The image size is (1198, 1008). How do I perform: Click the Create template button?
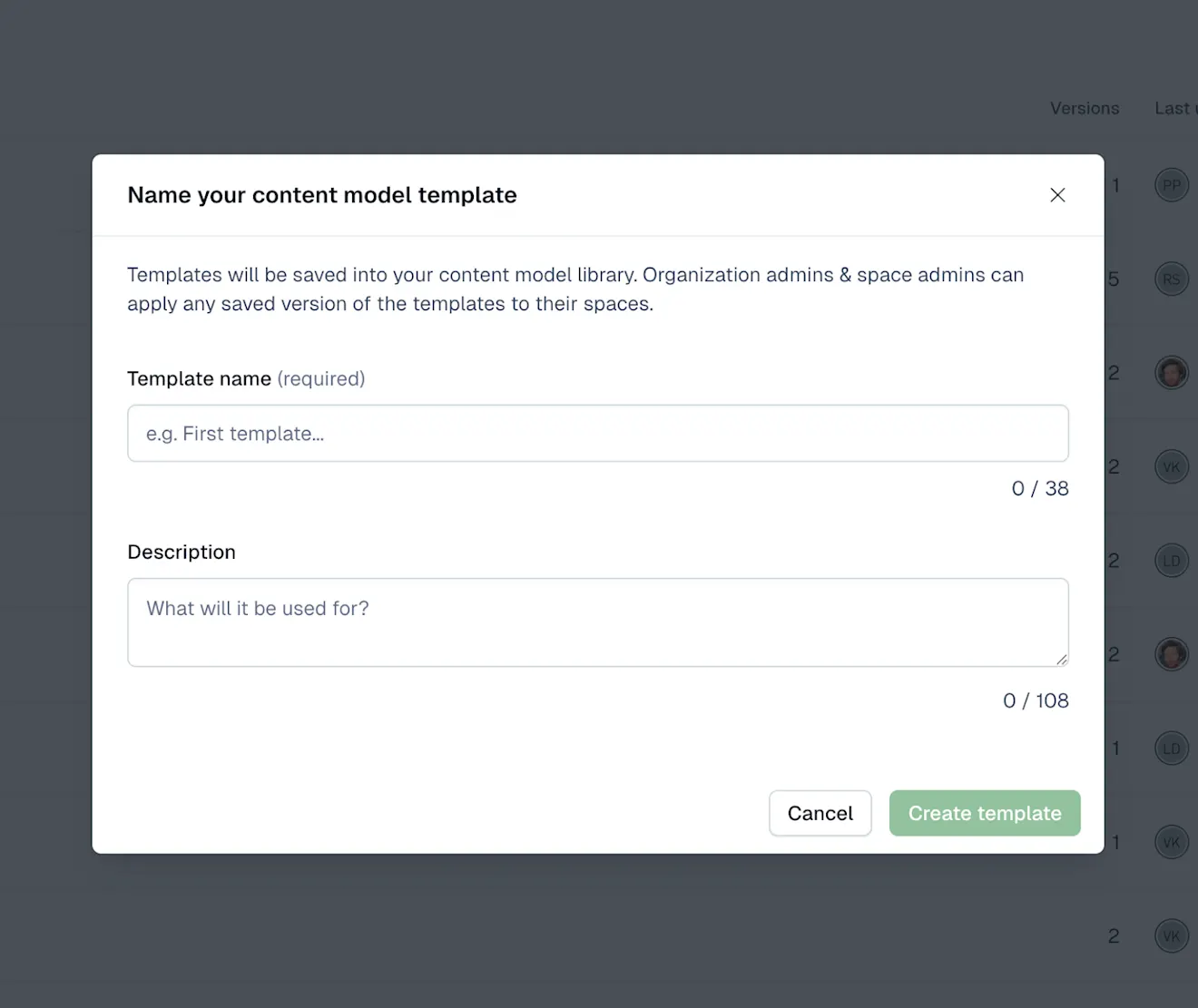[985, 813]
